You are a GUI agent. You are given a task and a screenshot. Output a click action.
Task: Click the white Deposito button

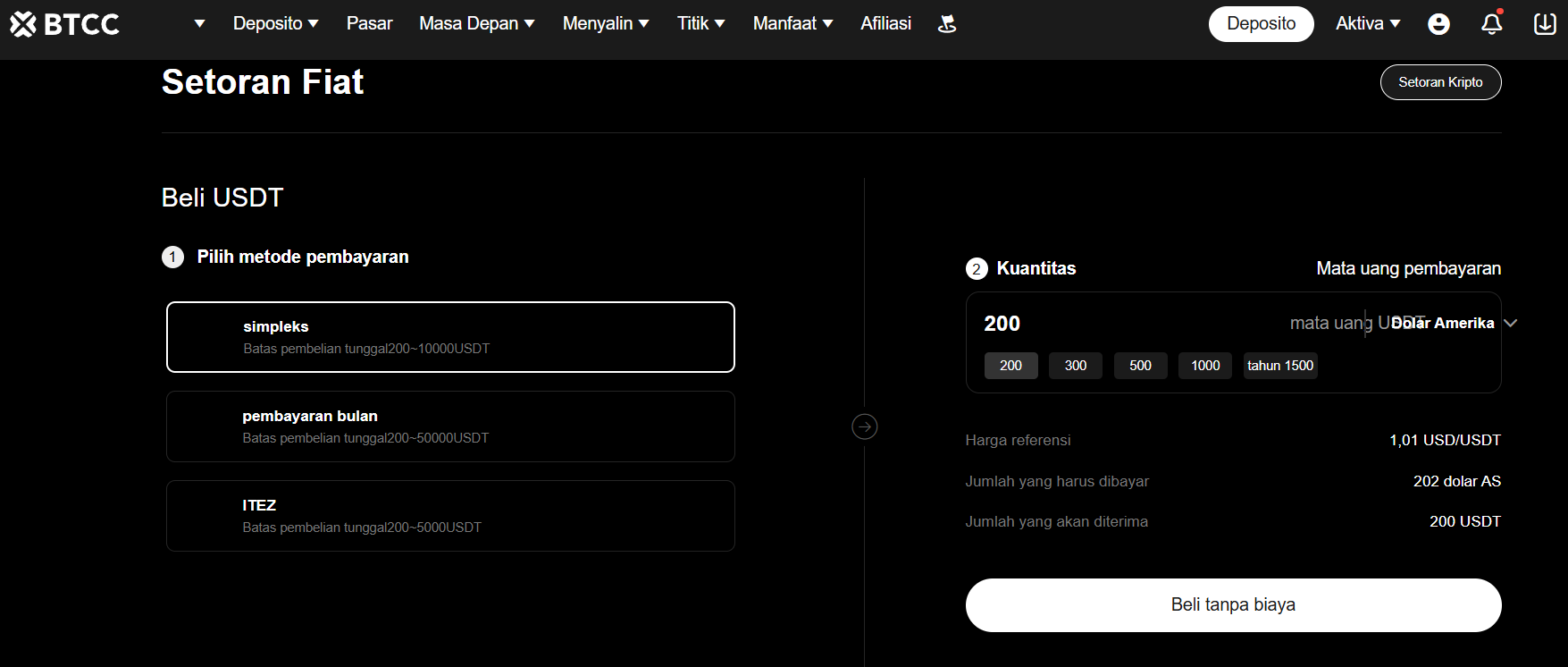[1261, 24]
